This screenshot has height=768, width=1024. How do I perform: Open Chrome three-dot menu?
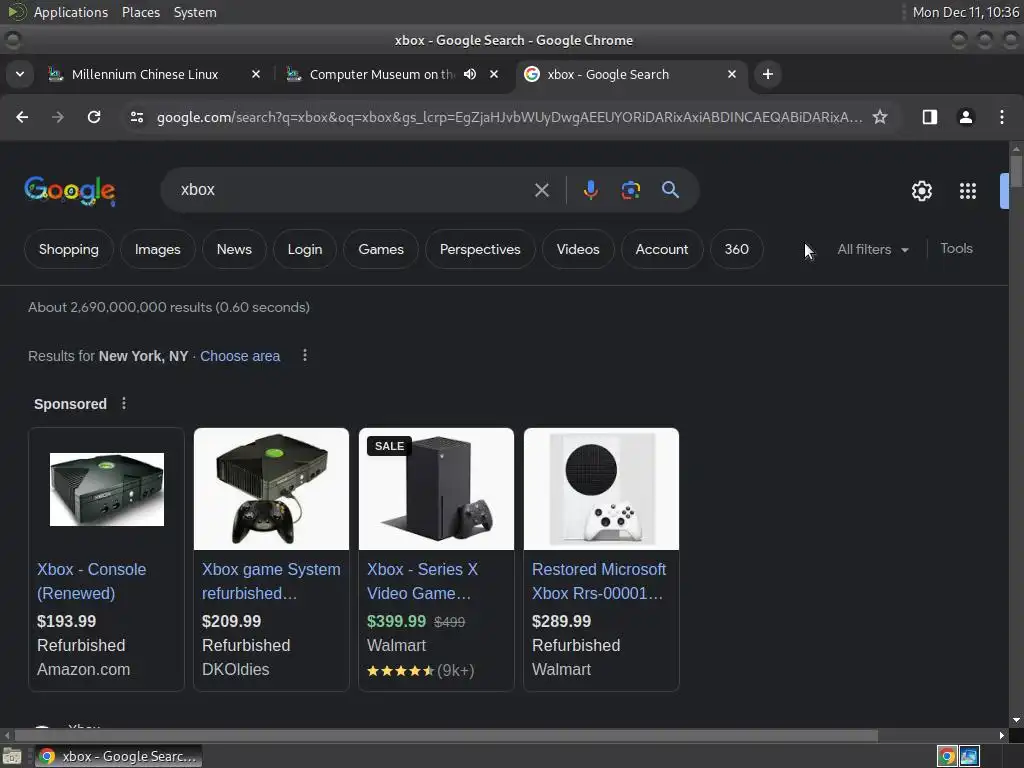pos(1002,117)
